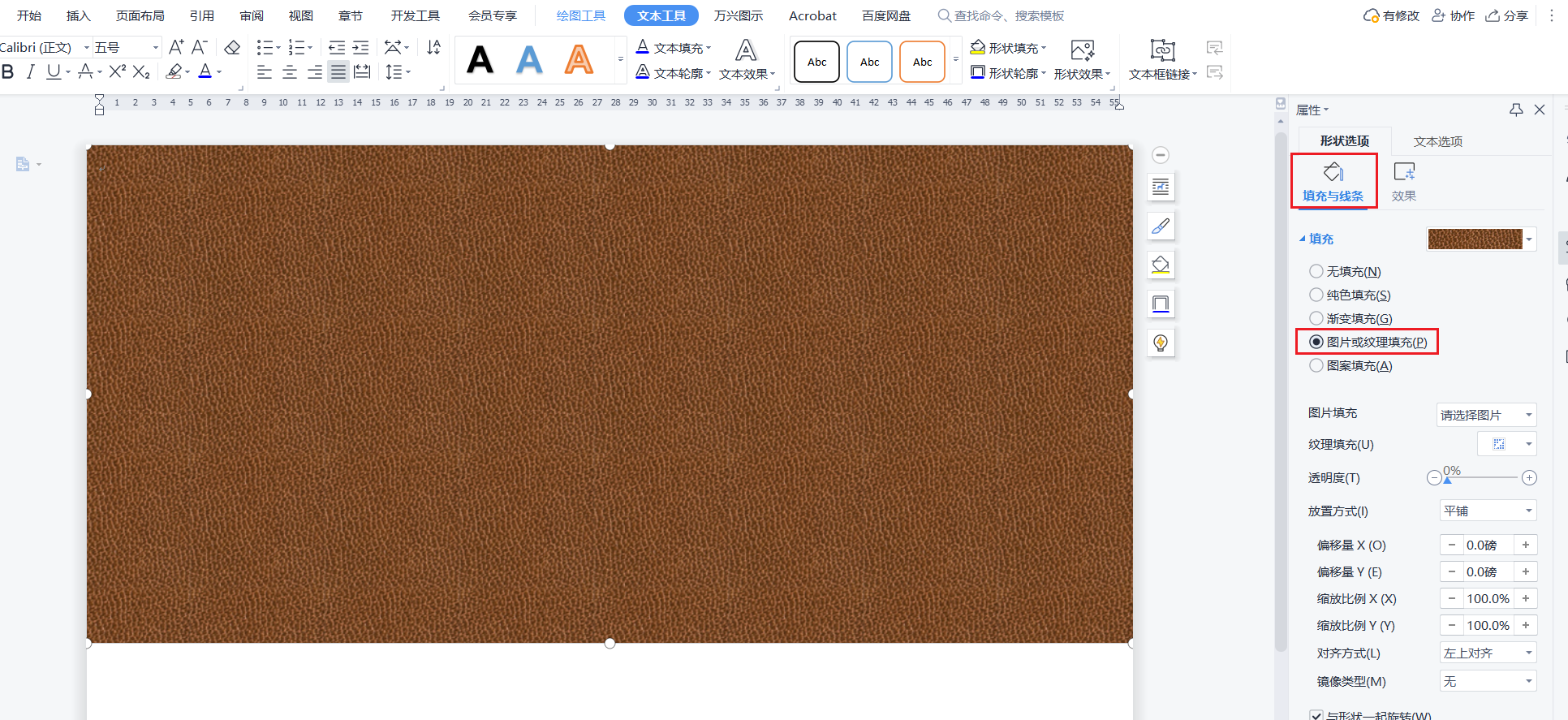The height and width of the screenshot is (720, 1568).
Task: Click the Bold formatting icon
Action: click(x=8, y=72)
